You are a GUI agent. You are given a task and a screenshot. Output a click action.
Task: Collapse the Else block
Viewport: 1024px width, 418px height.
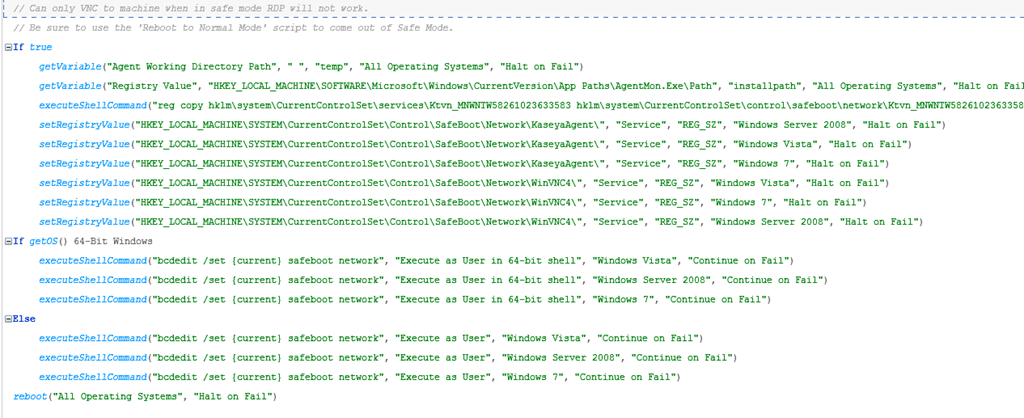click(8, 319)
